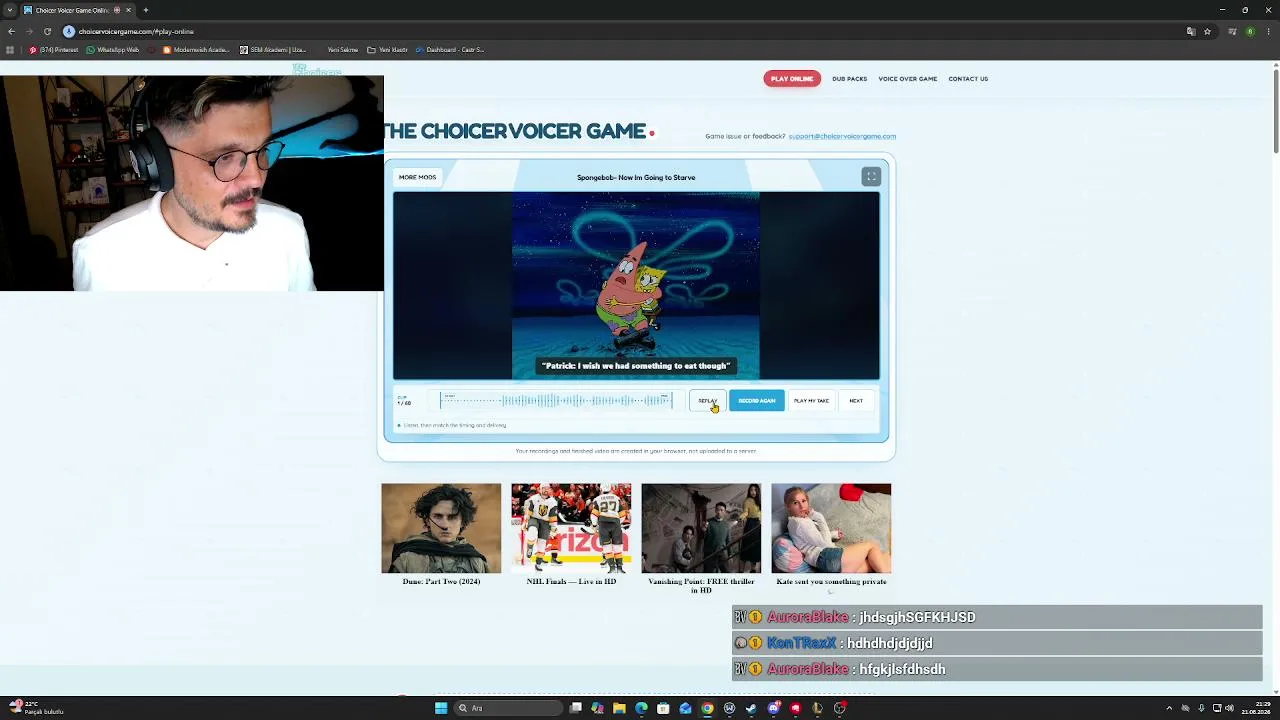1280x720 pixels.
Task: Open the Chrome three-dot menu
Action: click(x=1269, y=31)
